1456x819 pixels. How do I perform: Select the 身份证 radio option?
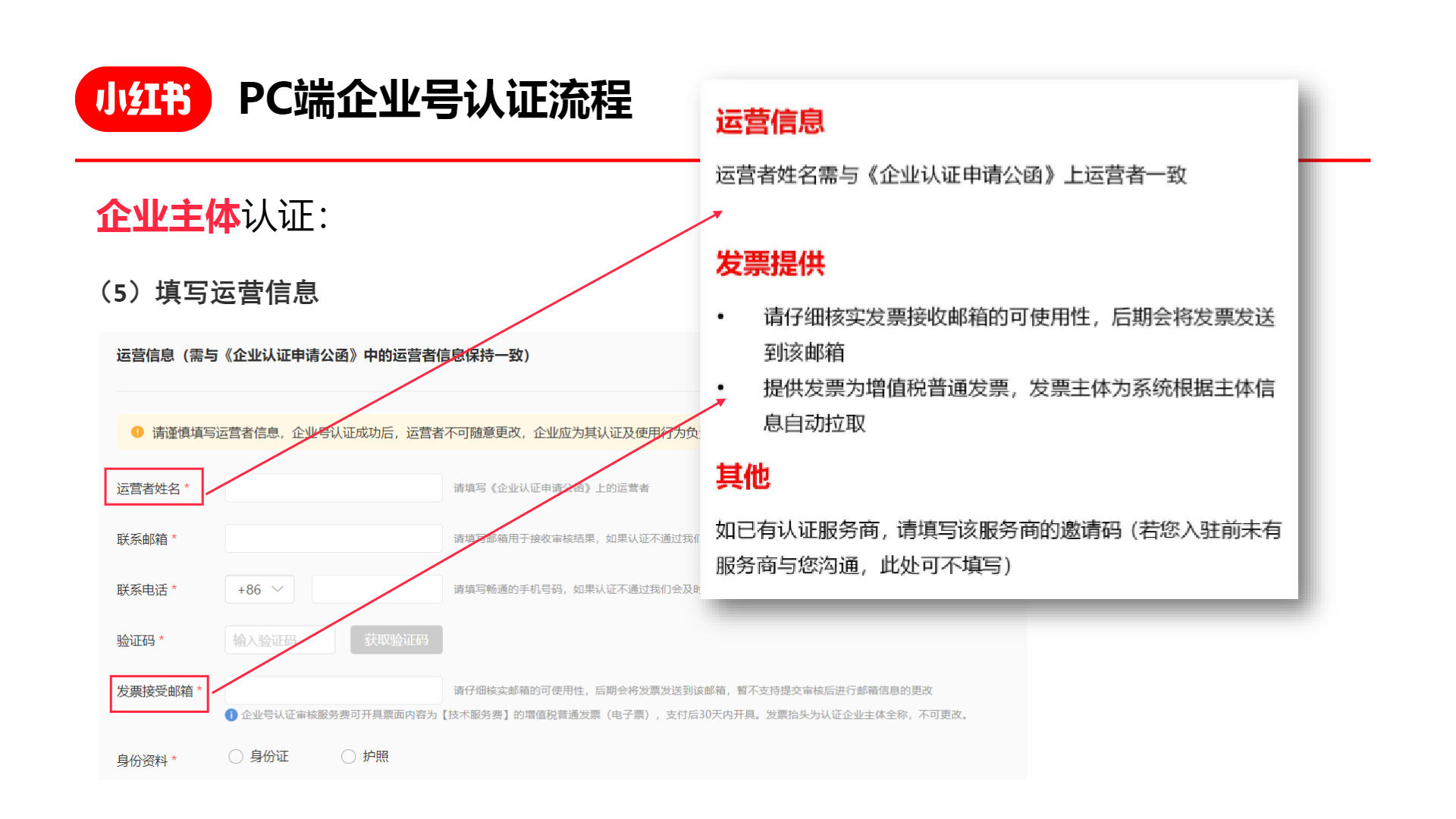coord(236,756)
